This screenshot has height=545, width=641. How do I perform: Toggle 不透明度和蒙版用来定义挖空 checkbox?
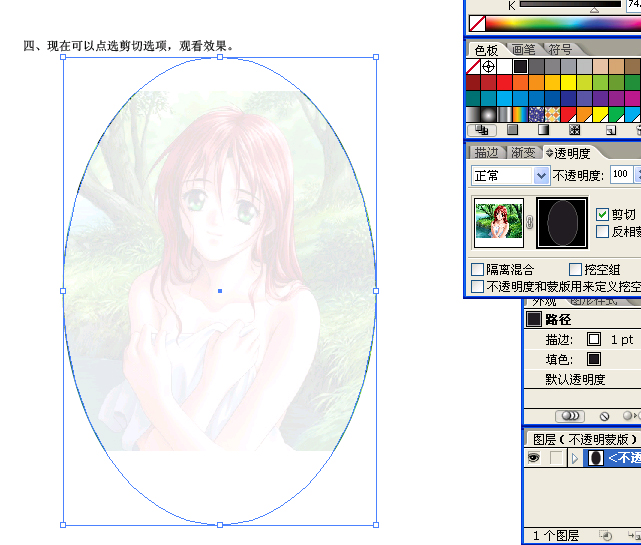coord(477,286)
